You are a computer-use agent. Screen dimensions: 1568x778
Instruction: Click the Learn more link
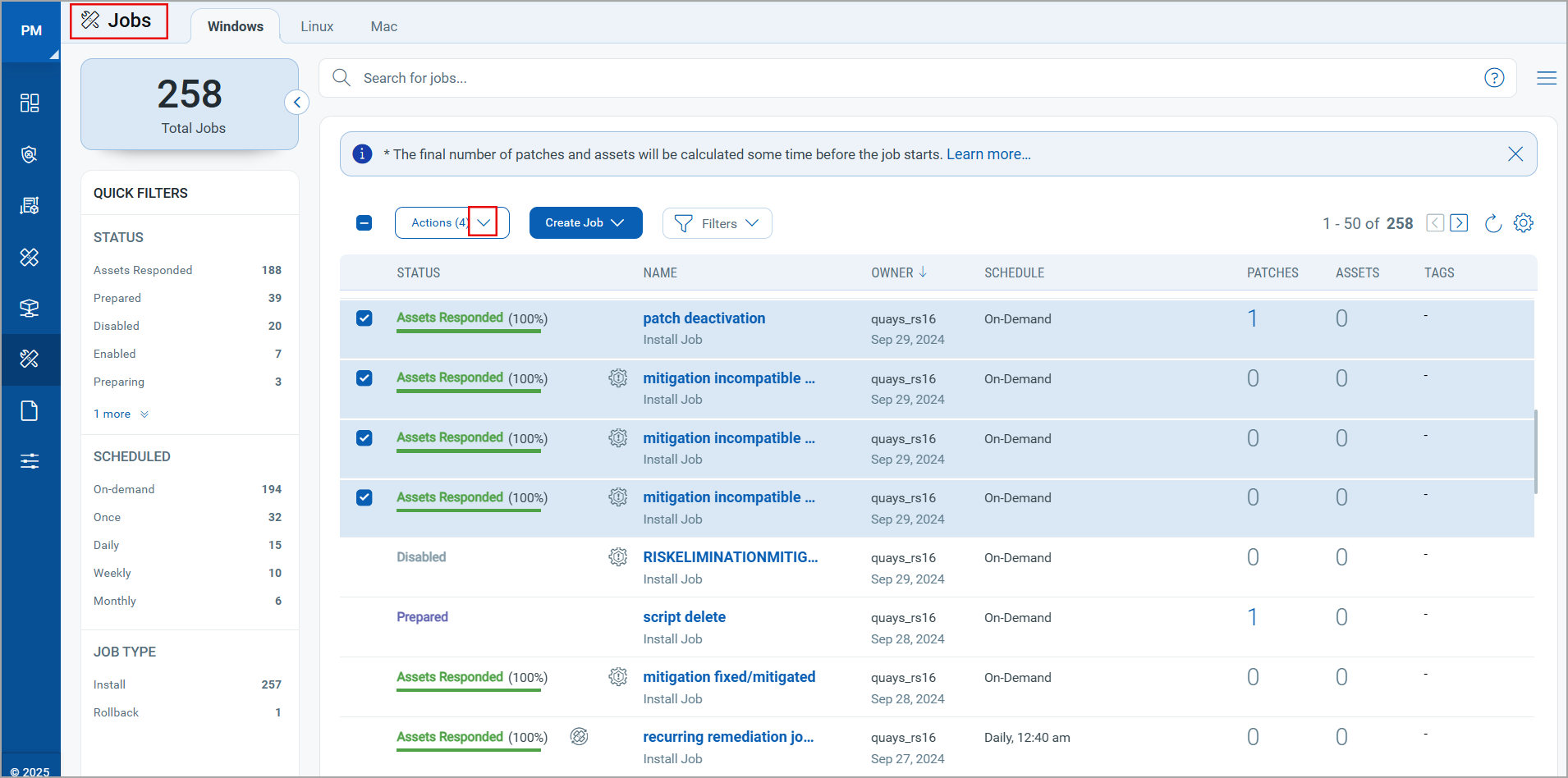click(x=988, y=154)
